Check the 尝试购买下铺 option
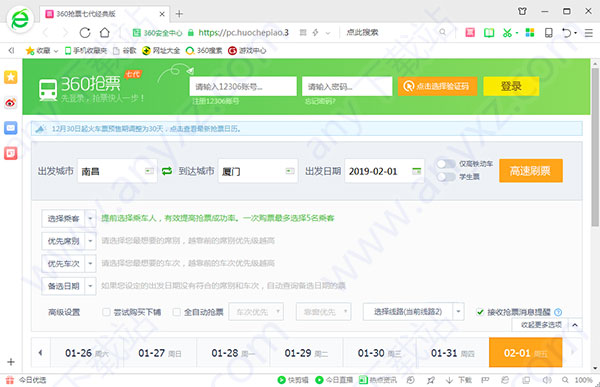This screenshot has height=387, width=600. [106, 312]
